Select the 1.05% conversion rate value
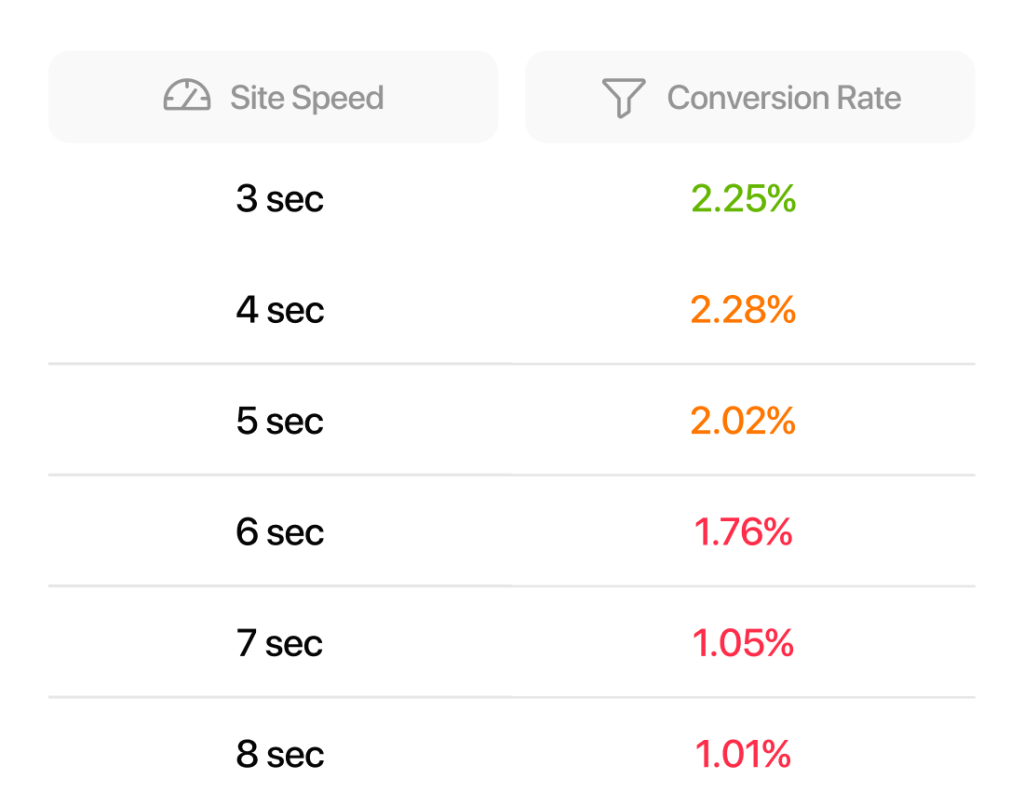The image size is (1024, 806). click(x=743, y=643)
